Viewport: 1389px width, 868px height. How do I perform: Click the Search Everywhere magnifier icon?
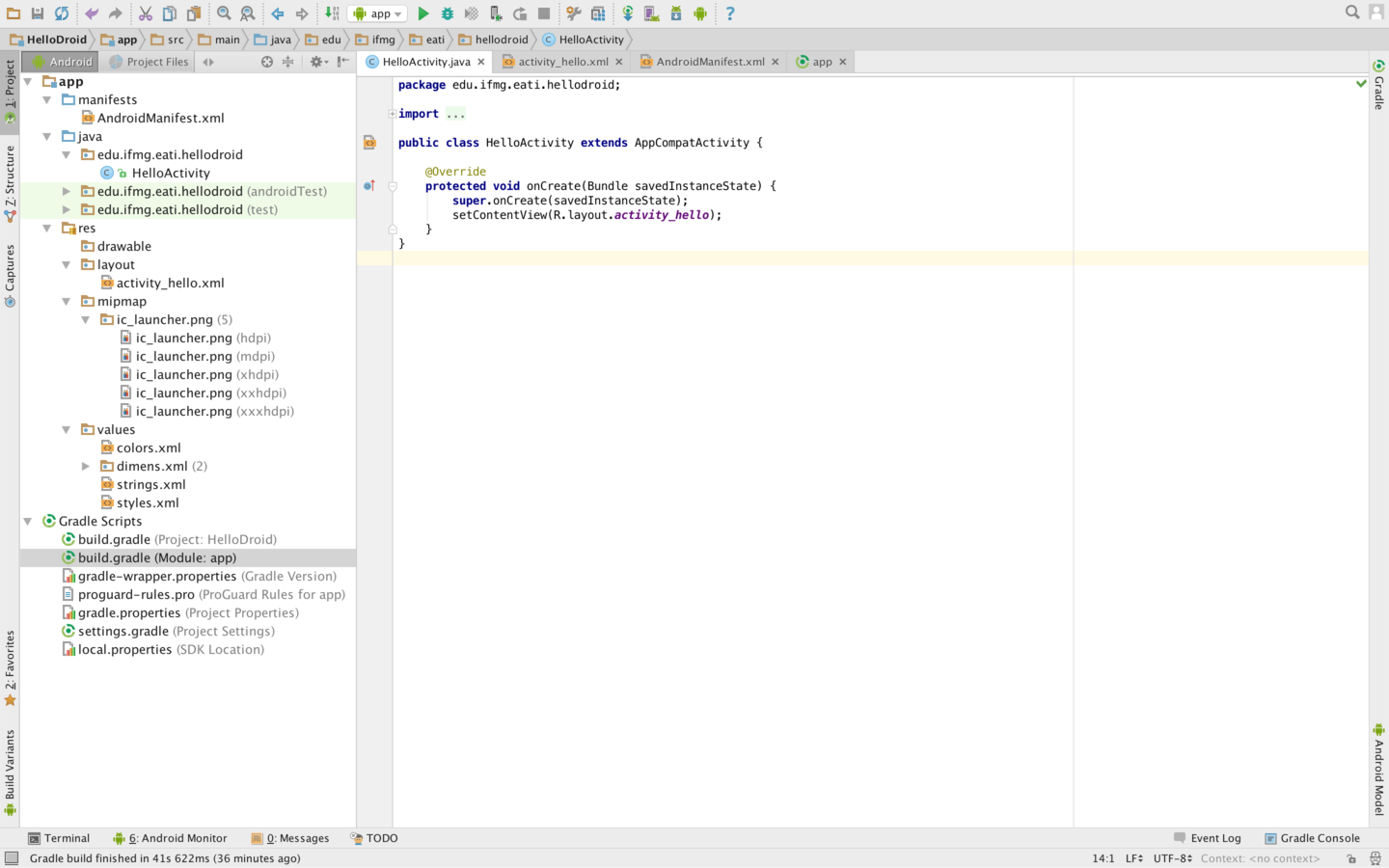tap(1352, 13)
